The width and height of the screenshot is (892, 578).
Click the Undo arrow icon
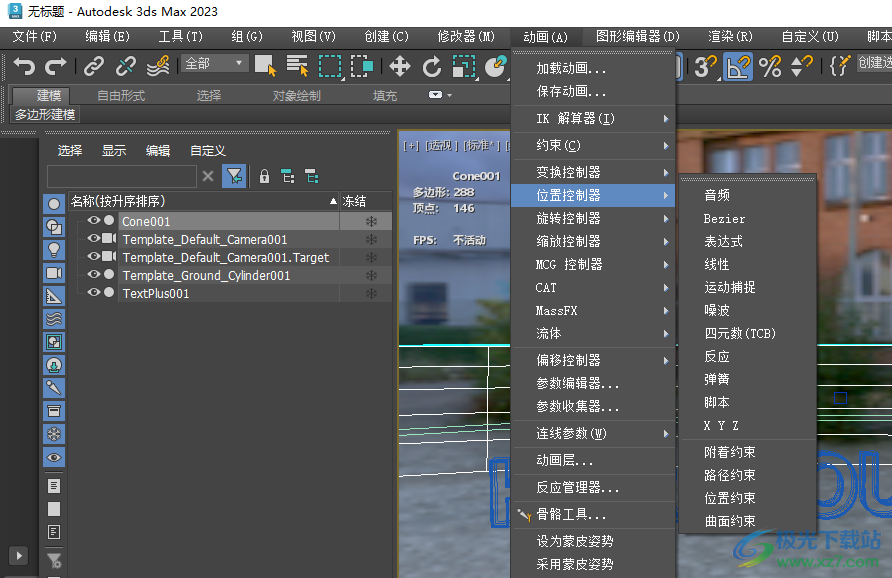pos(24,67)
